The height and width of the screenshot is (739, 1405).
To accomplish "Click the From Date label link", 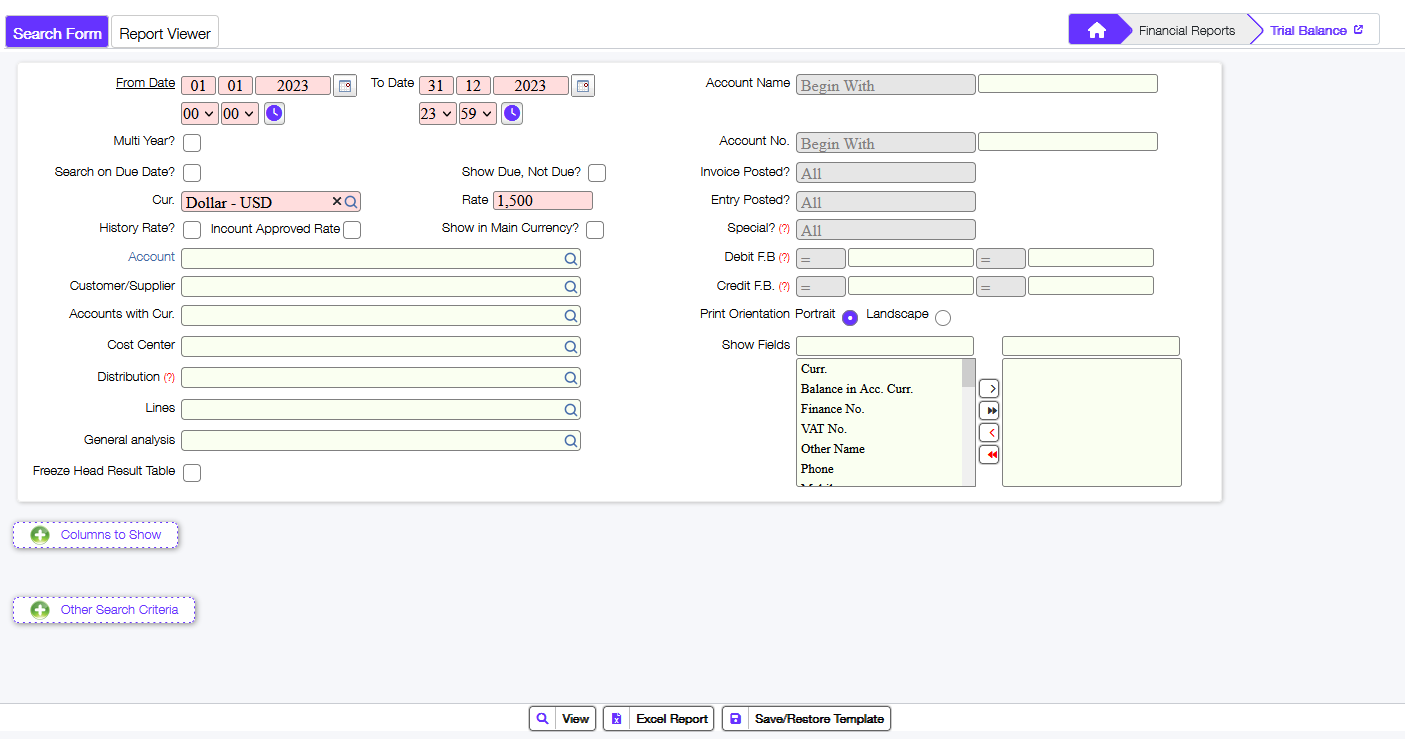I will click(x=145, y=83).
